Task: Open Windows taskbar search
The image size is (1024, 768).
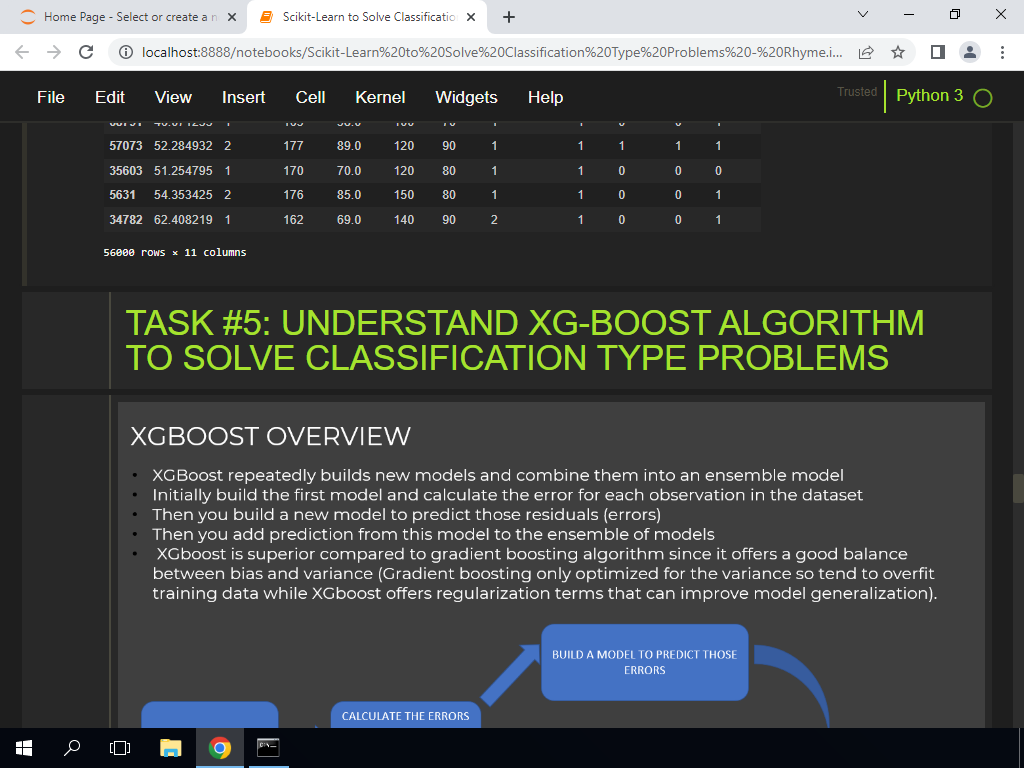Action: (72, 748)
